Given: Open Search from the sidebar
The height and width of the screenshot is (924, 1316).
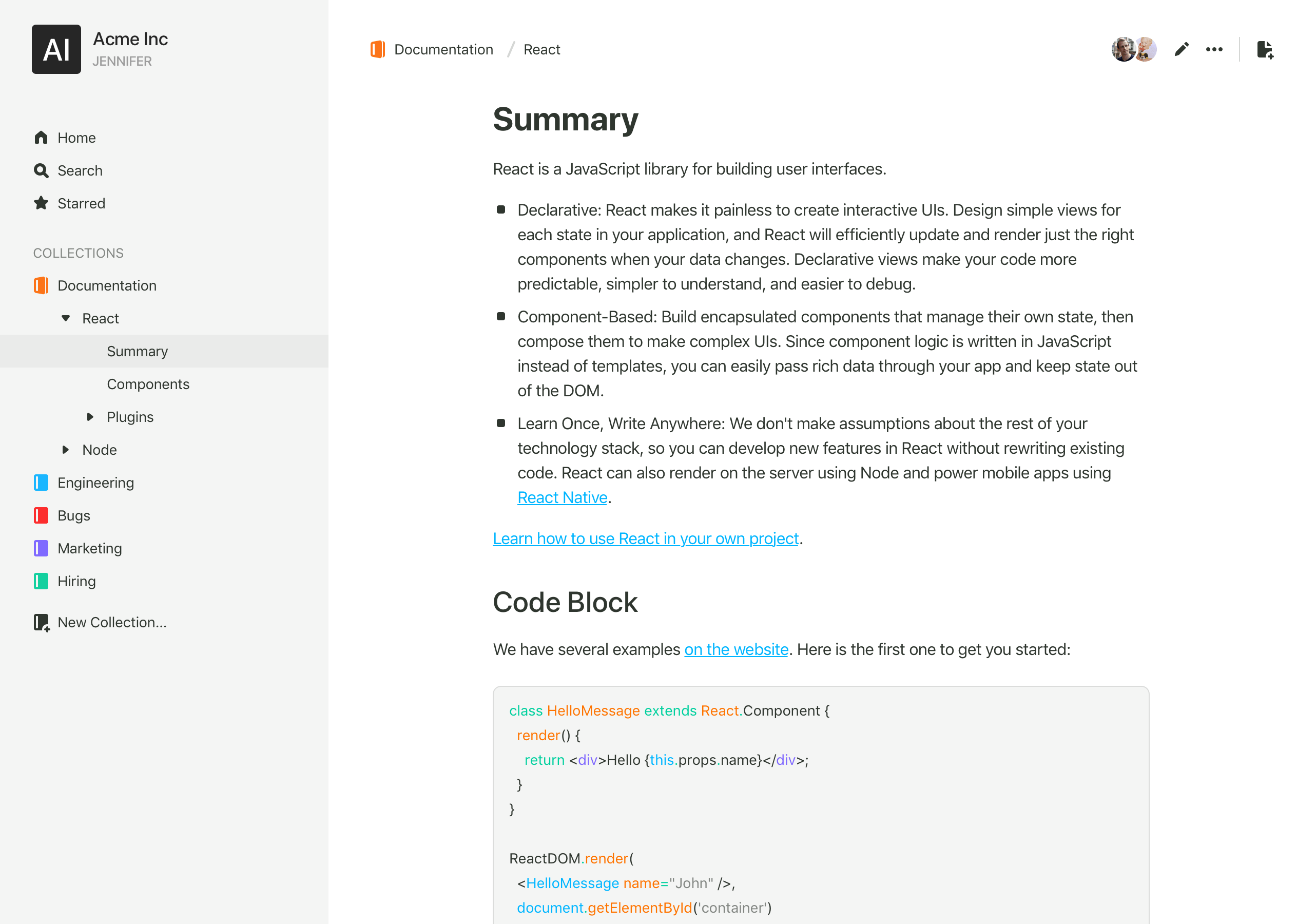Looking at the screenshot, I should (41, 171).
